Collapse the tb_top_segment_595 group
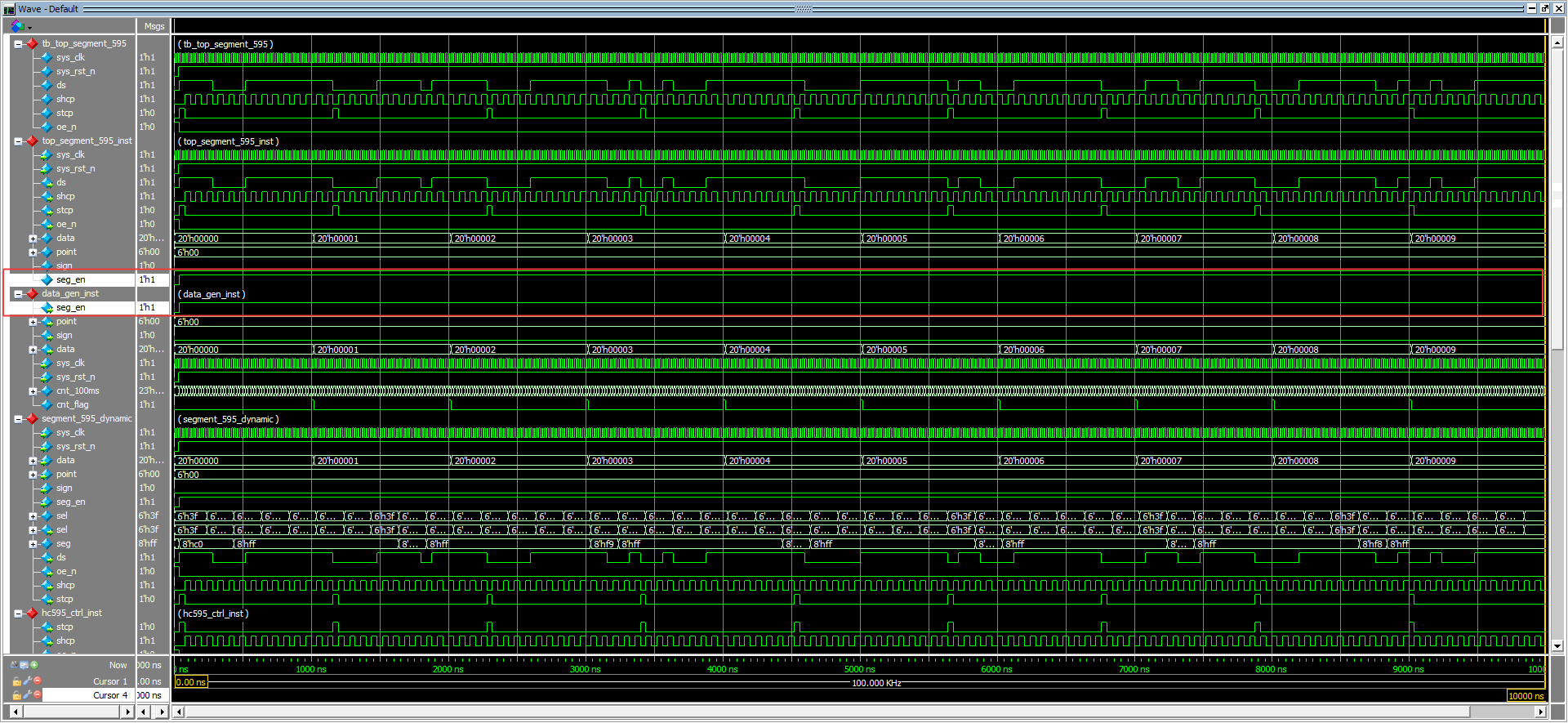 tap(18, 44)
